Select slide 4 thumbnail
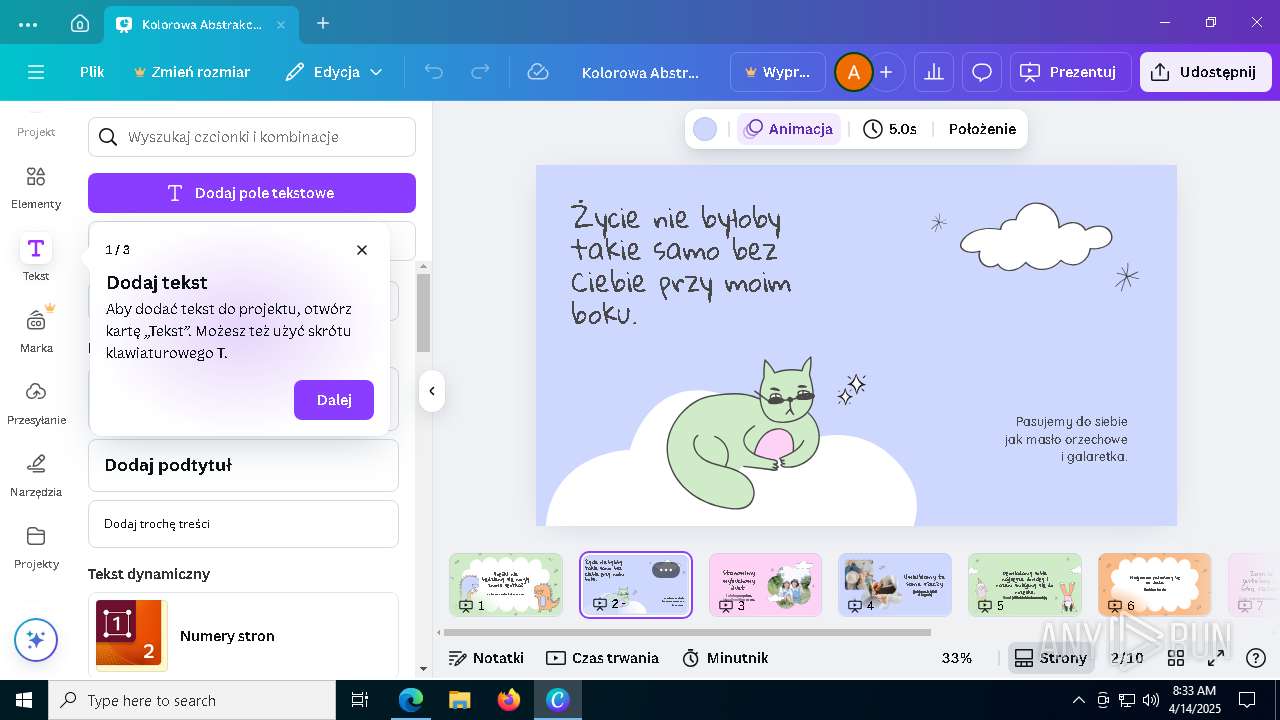This screenshot has height=720, width=1280. [895, 584]
